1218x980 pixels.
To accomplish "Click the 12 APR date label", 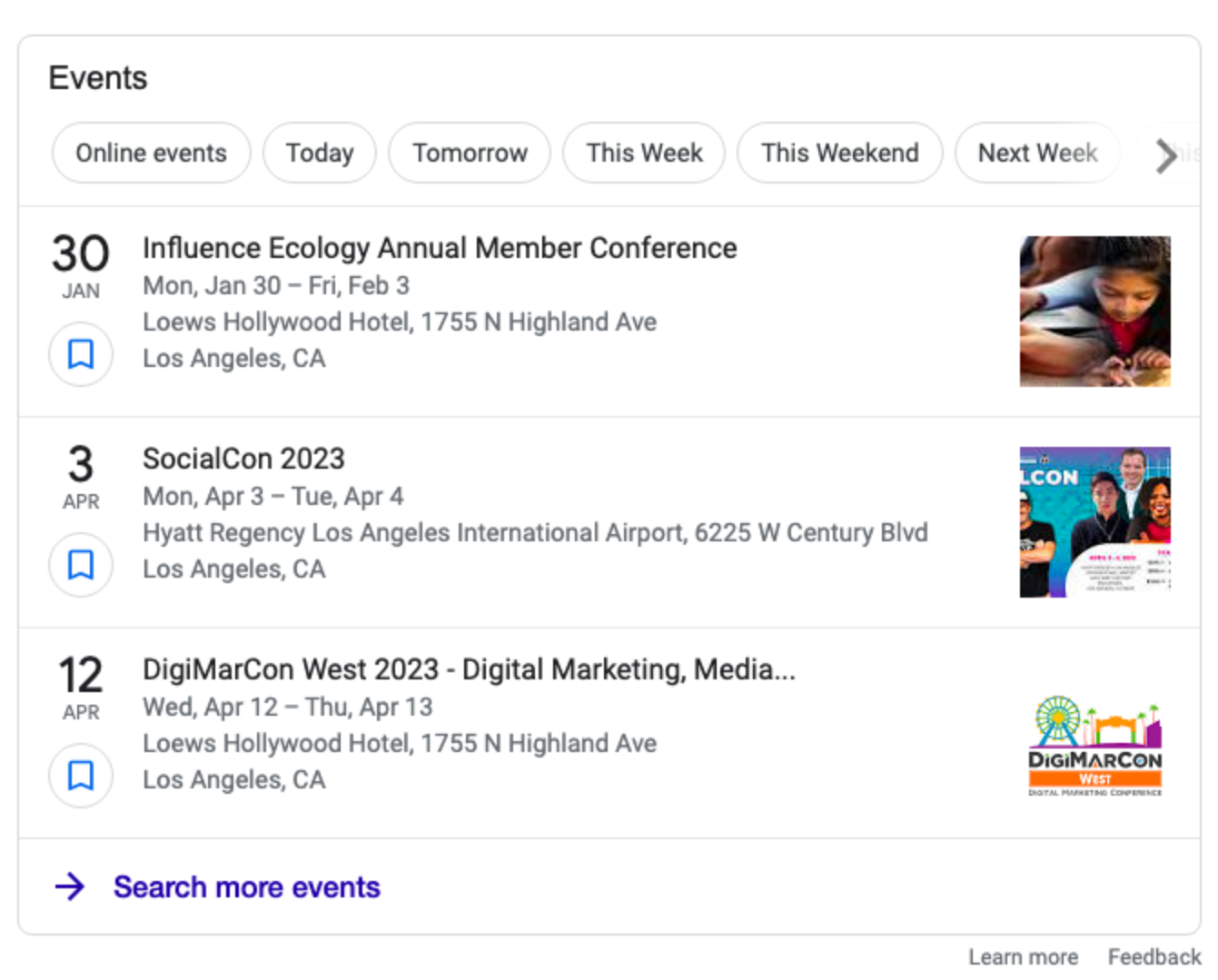I will point(81,688).
